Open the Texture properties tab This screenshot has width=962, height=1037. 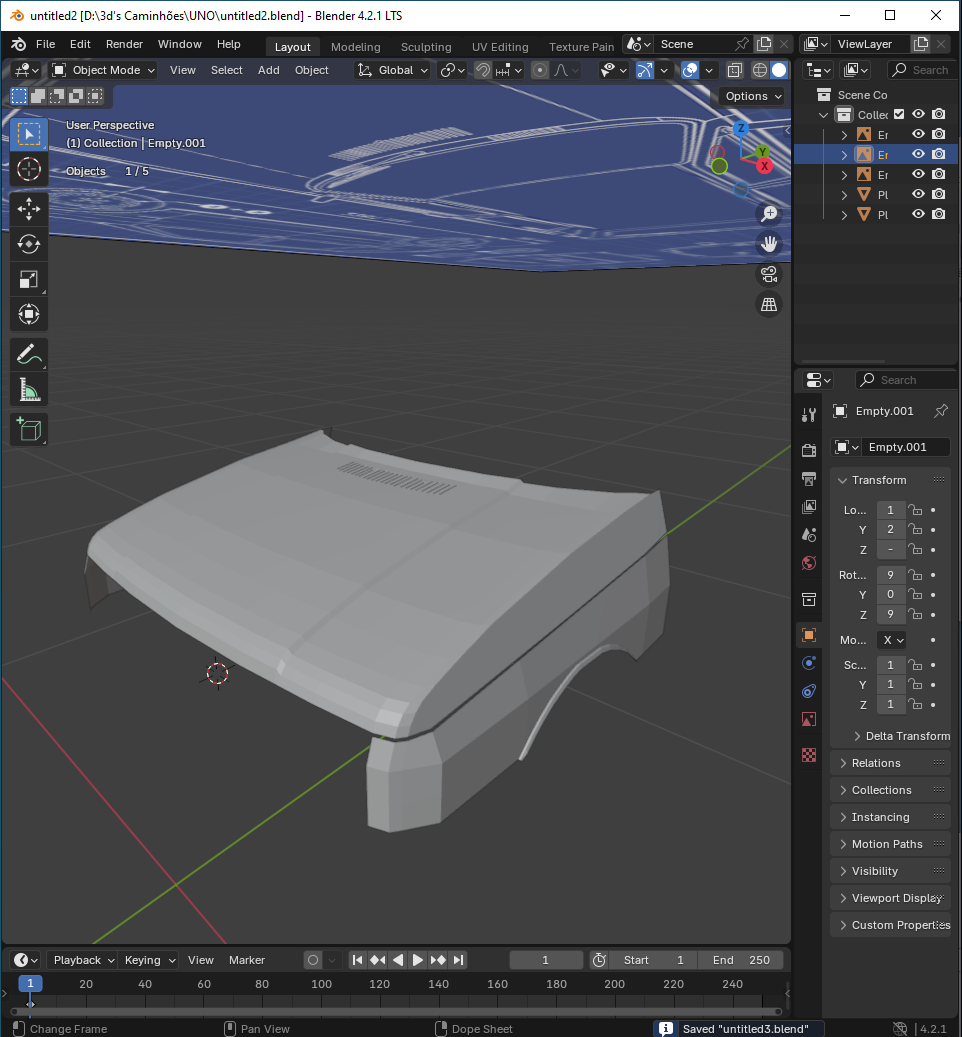(x=809, y=755)
